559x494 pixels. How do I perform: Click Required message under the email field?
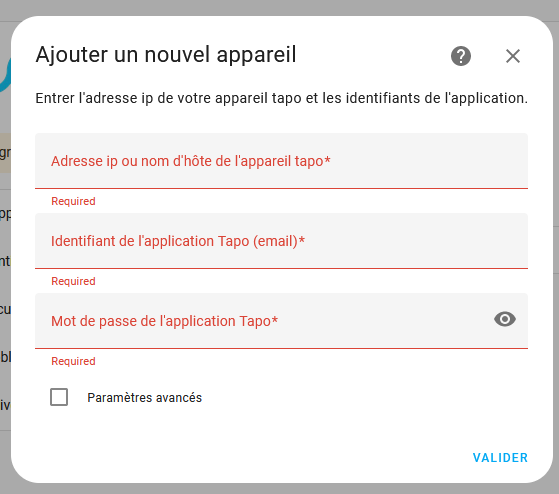(73, 281)
